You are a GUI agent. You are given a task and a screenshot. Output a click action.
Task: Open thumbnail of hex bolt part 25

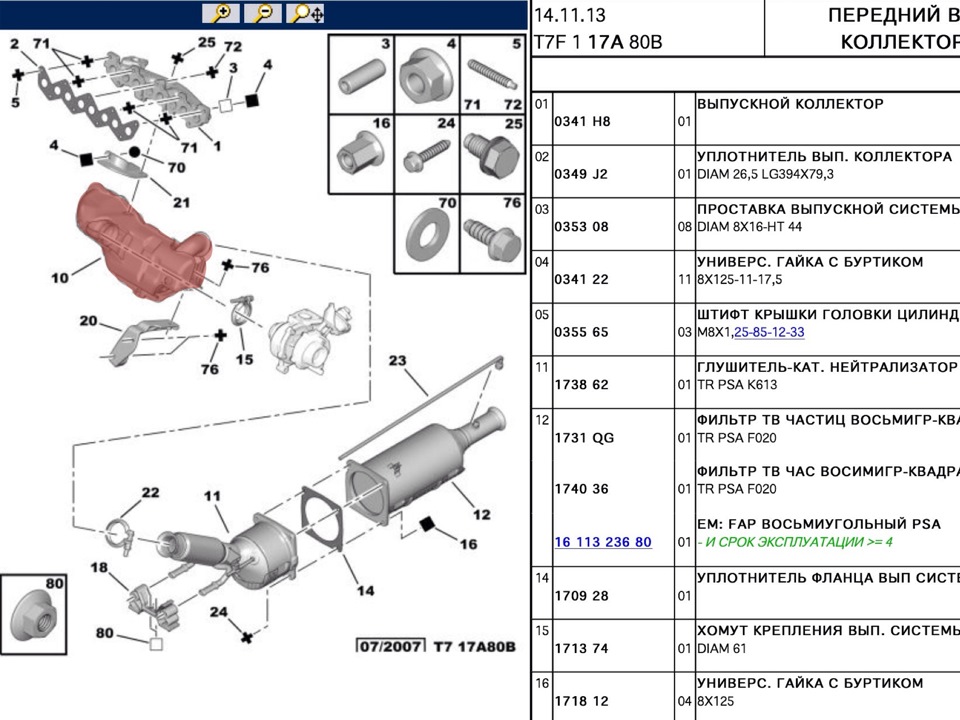click(492, 154)
